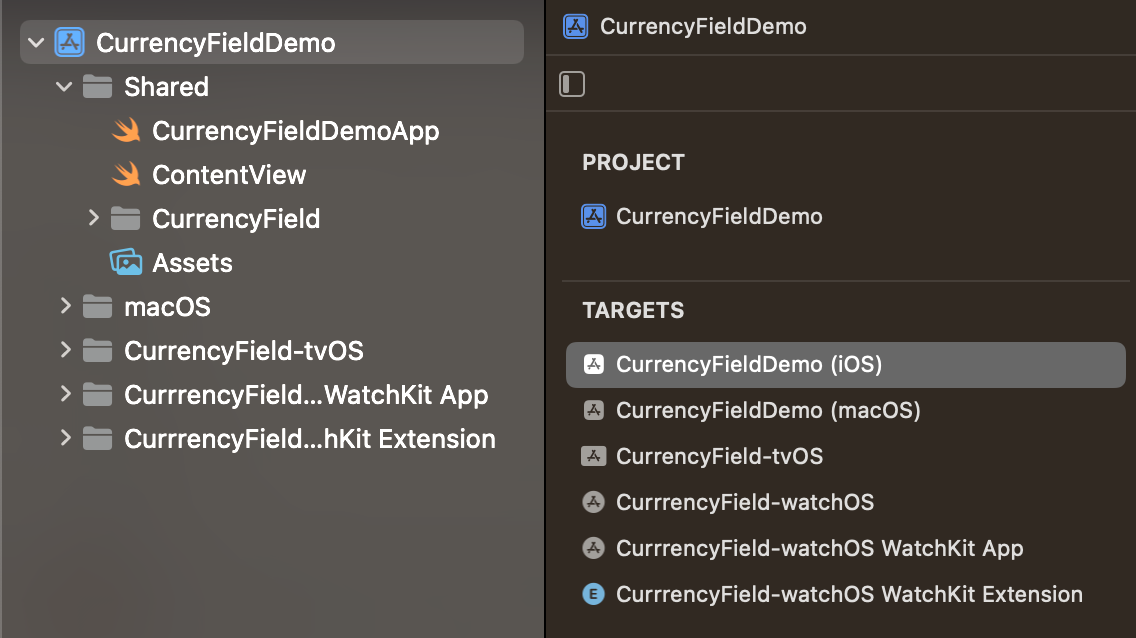The image size is (1136, 638).
Task: Click the macOS target app icon
Action: [594, 410]
